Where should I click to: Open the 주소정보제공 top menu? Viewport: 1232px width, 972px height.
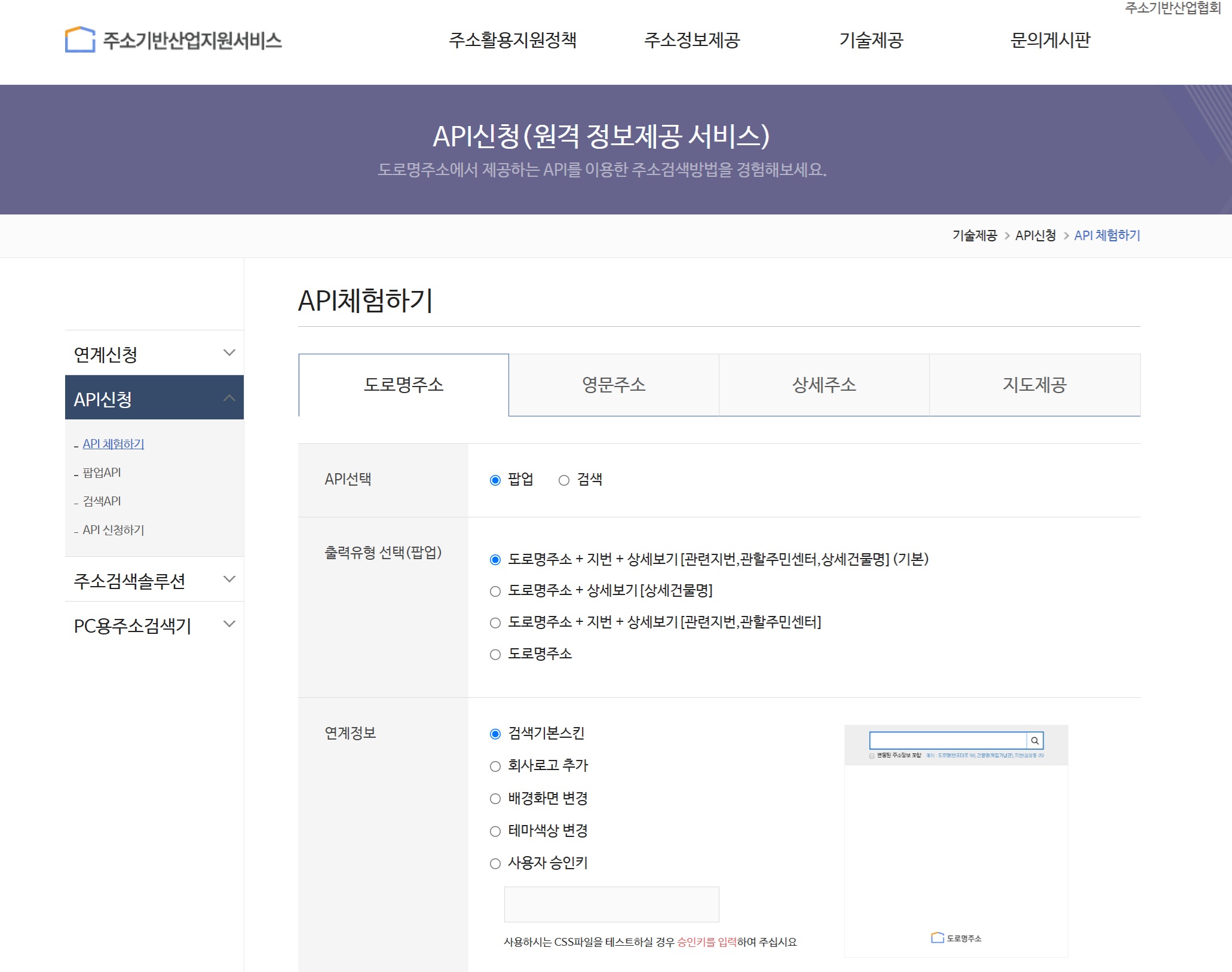[692, 40]
